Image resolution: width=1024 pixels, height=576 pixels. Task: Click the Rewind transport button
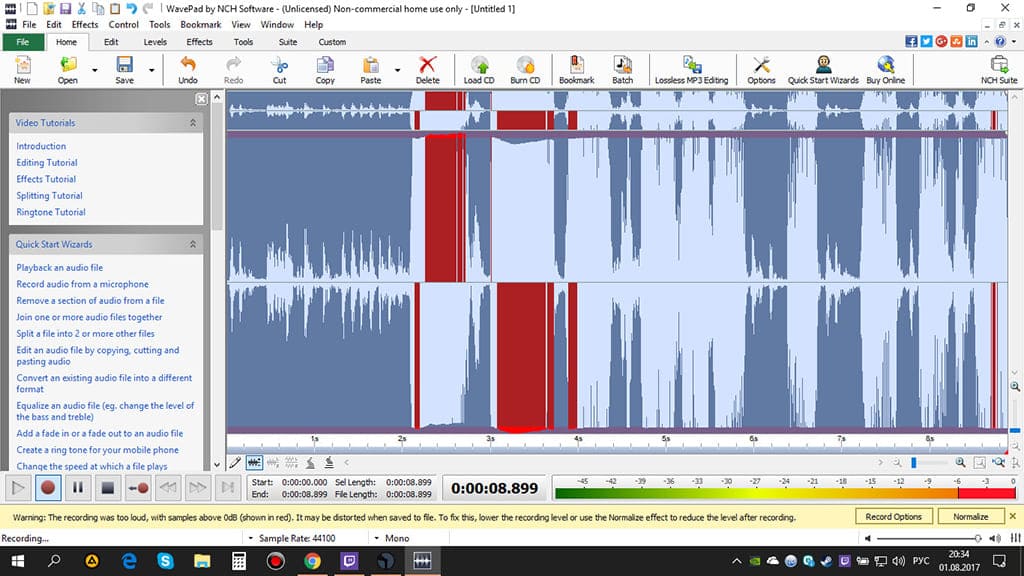point(168,488)
